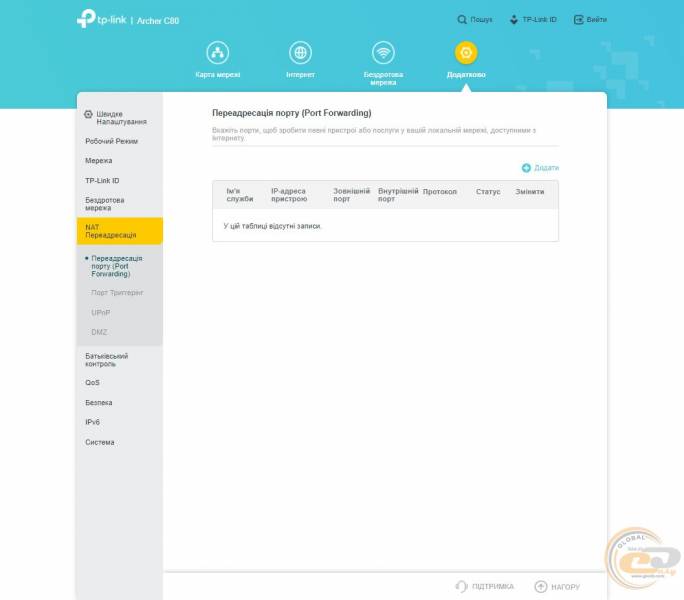Click the IP-адреса пристрою column header
Image resolution: width=684 pixels, height=600 pixels.
289,195
